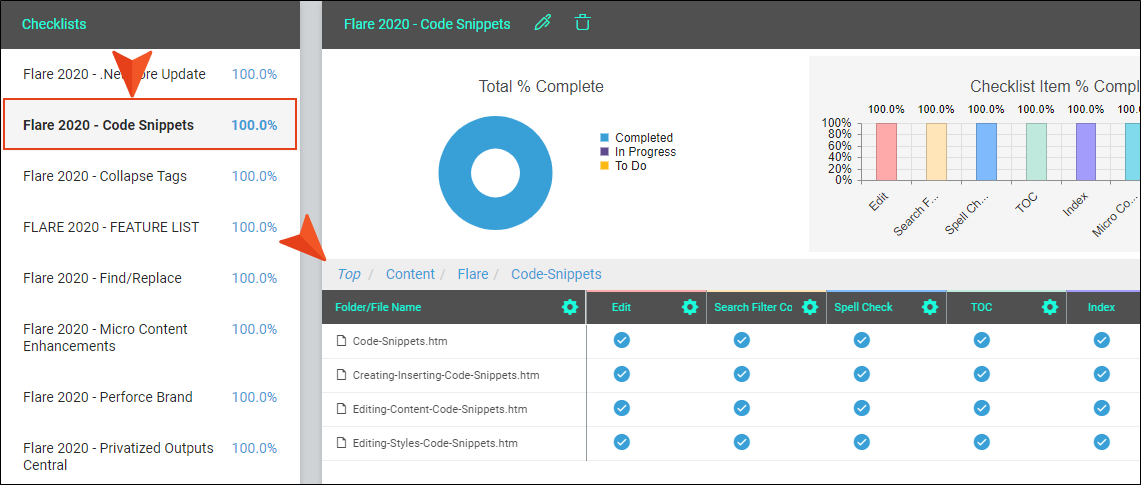Open gear settings for Edit column
Viewport: 1141px width, 485px height.
[x=690, y=307]
